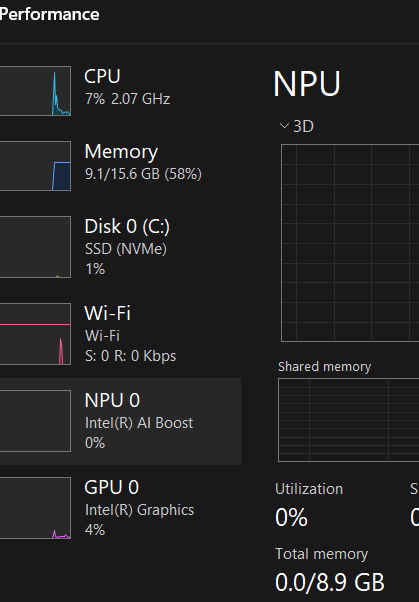The image size is (419, 602).
Task: Click the Performance page heading
Action: click(50, 14)
